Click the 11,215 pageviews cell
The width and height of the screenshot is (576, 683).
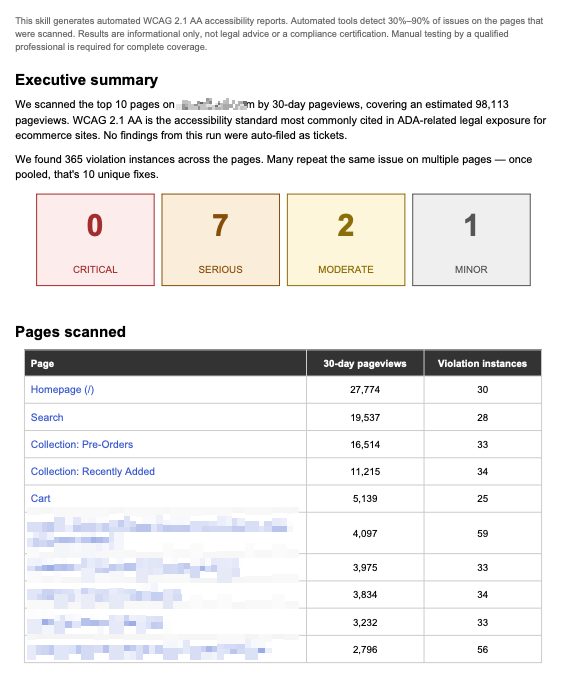point(365,471)
